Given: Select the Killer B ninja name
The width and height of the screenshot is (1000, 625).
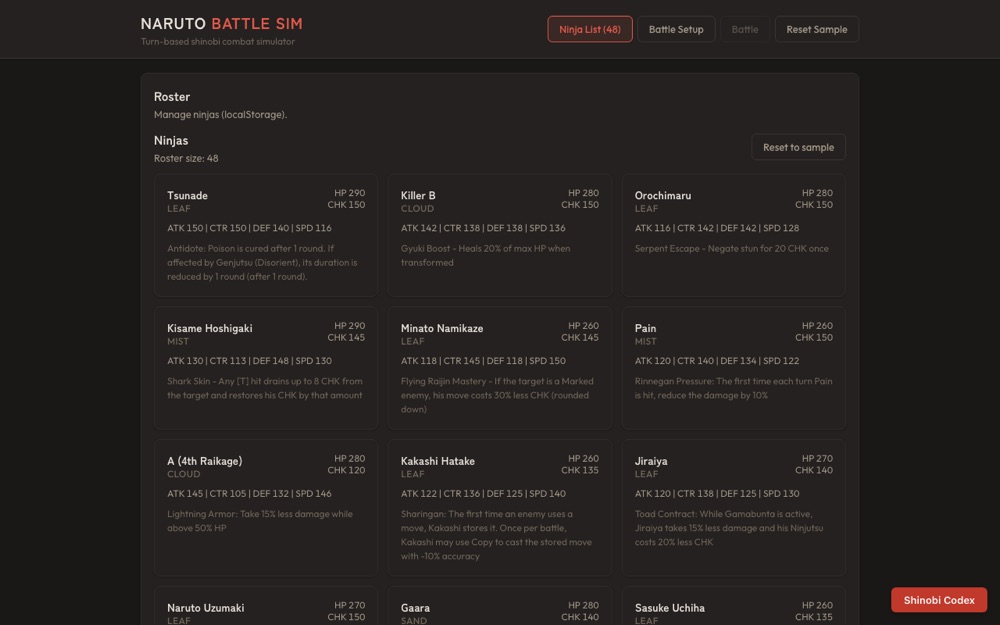Looking at the screenshot, I should point(418,196).
